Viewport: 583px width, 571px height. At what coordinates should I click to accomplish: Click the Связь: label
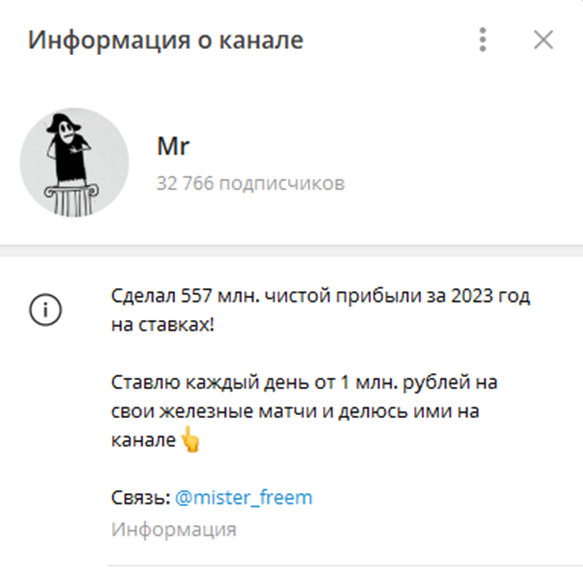(141, 497)
